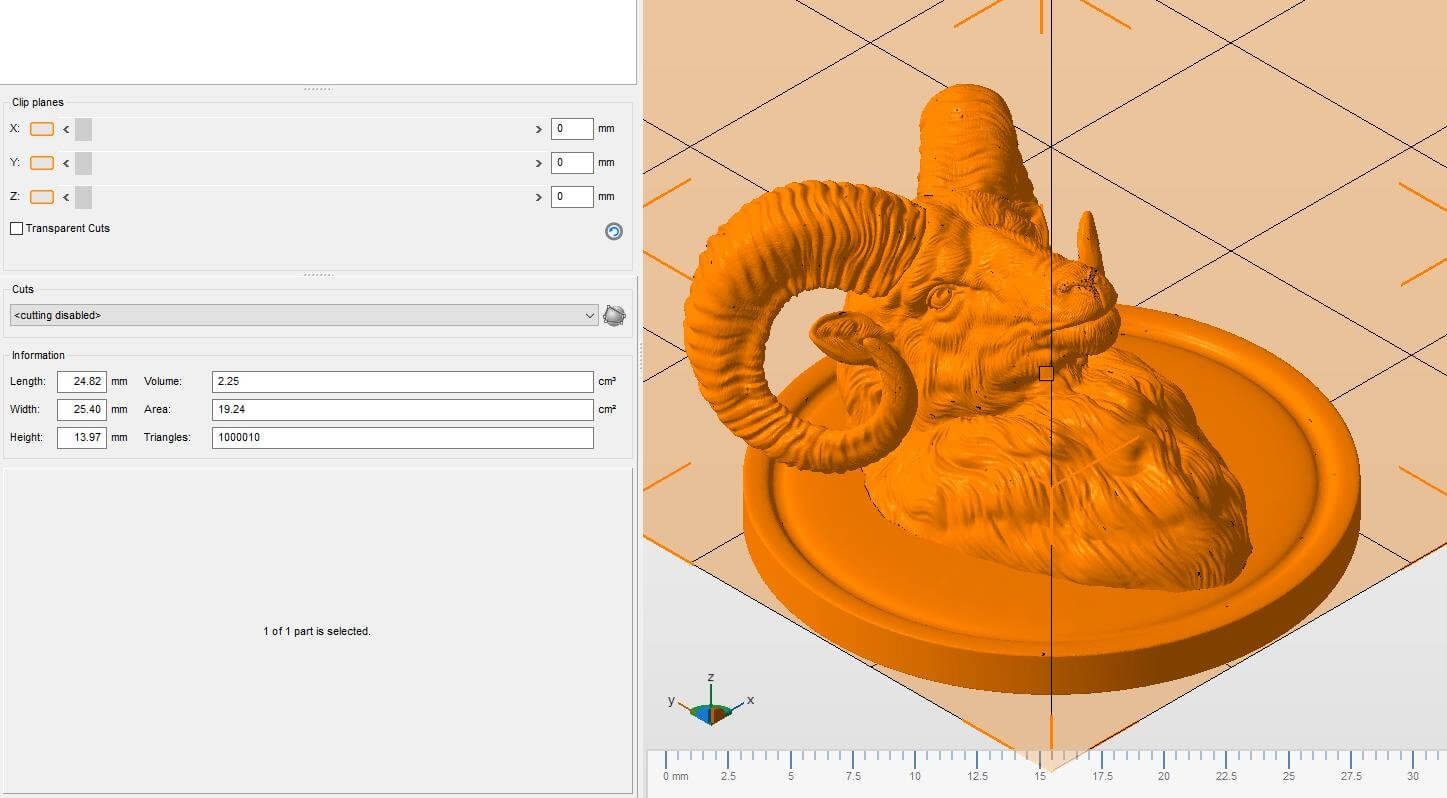Enable the Transparent Cuts checkbox

(17, 229)
